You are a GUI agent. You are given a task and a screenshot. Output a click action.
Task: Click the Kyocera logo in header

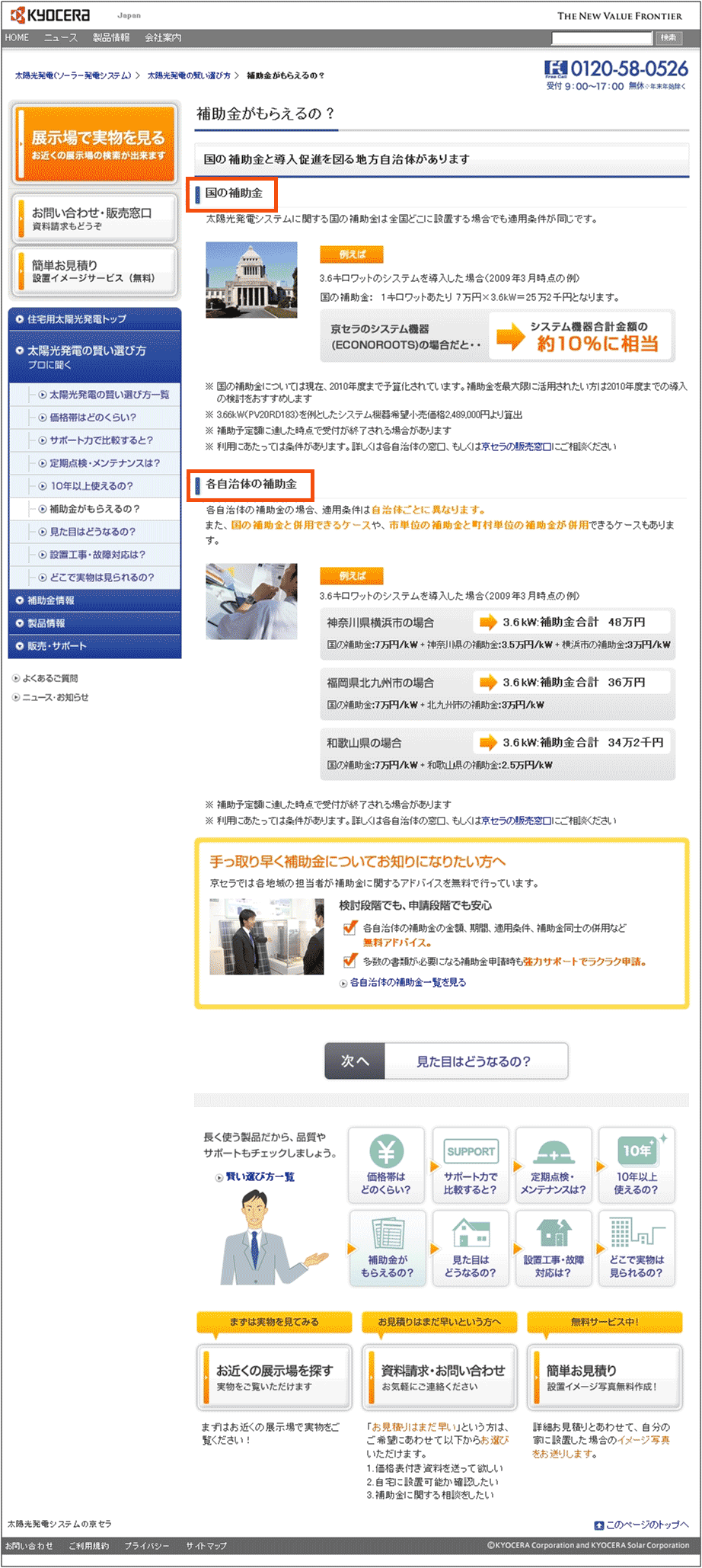point(50,15)
